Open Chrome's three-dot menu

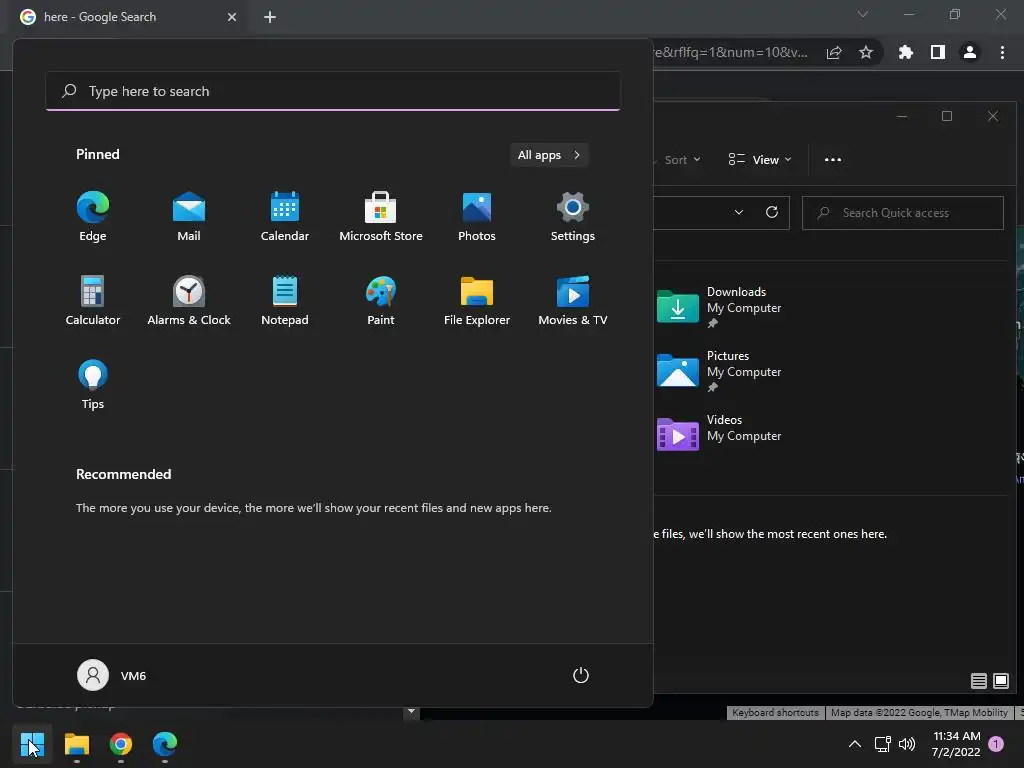click(1002, 53)
